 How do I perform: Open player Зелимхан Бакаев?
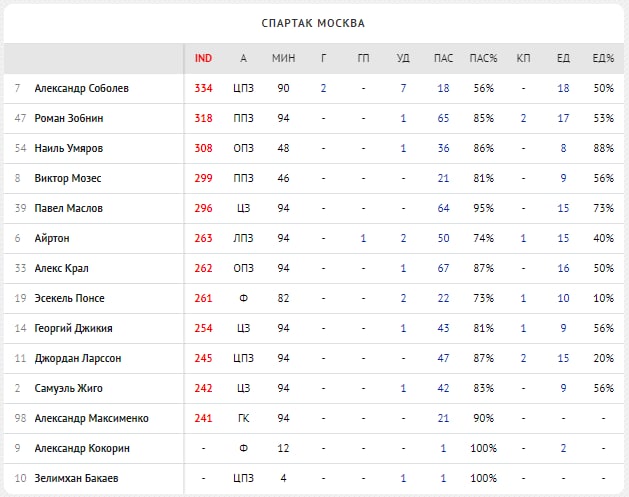pyautogui.click(x=76, y=478)
